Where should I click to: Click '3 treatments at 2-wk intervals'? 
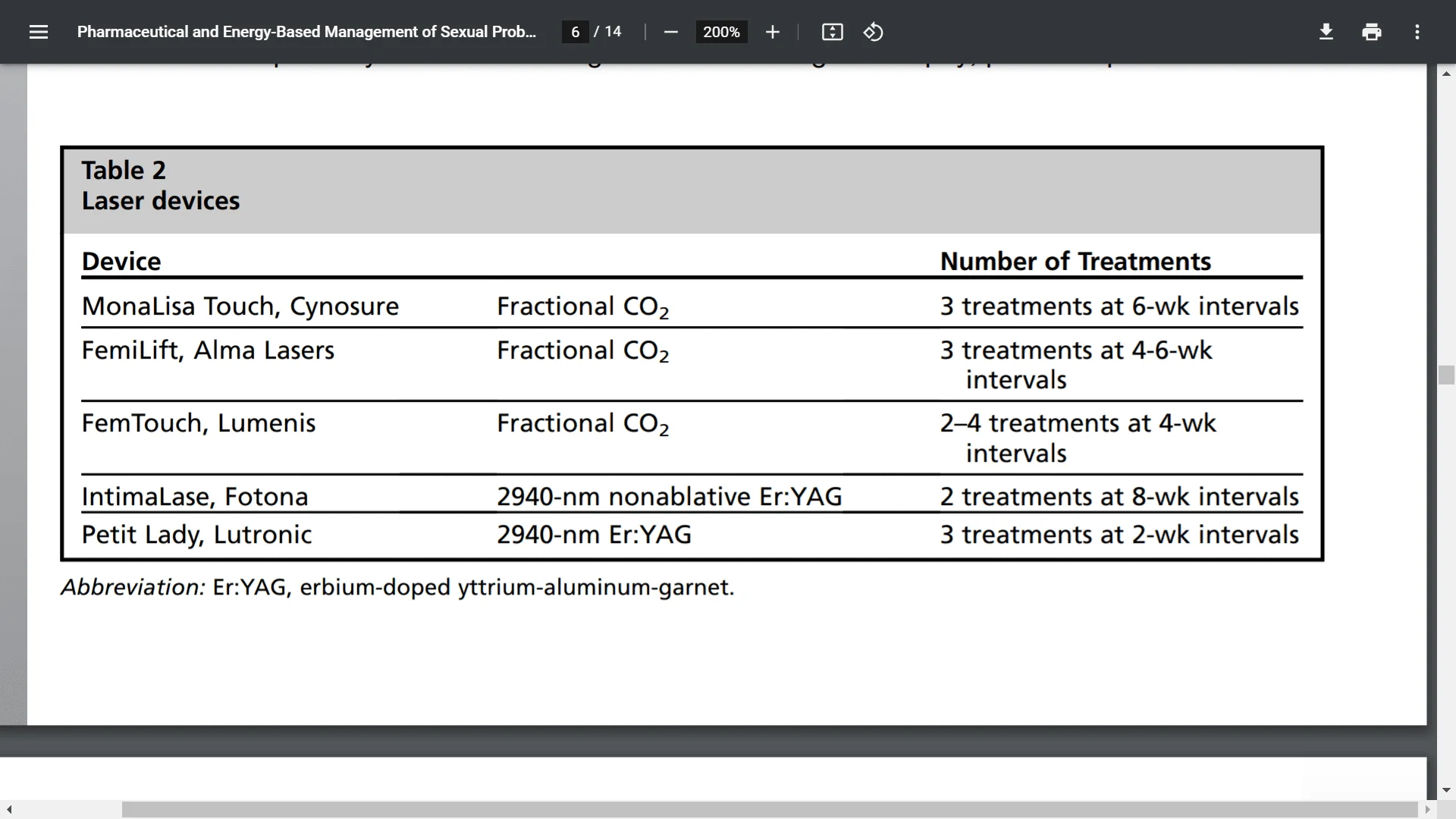[x=1119, y=535]
